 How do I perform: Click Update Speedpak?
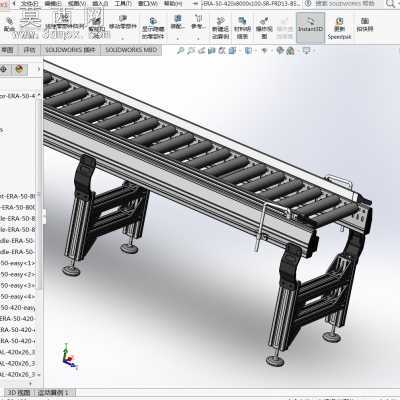tap(339, 29)
